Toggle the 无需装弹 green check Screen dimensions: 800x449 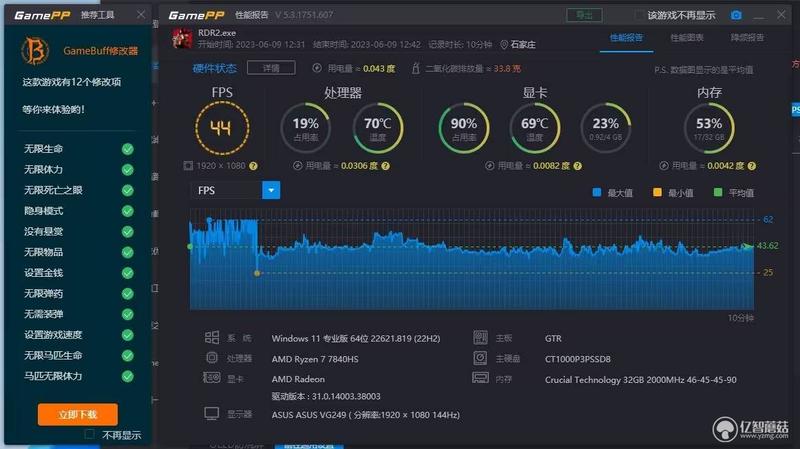point(128,314)
